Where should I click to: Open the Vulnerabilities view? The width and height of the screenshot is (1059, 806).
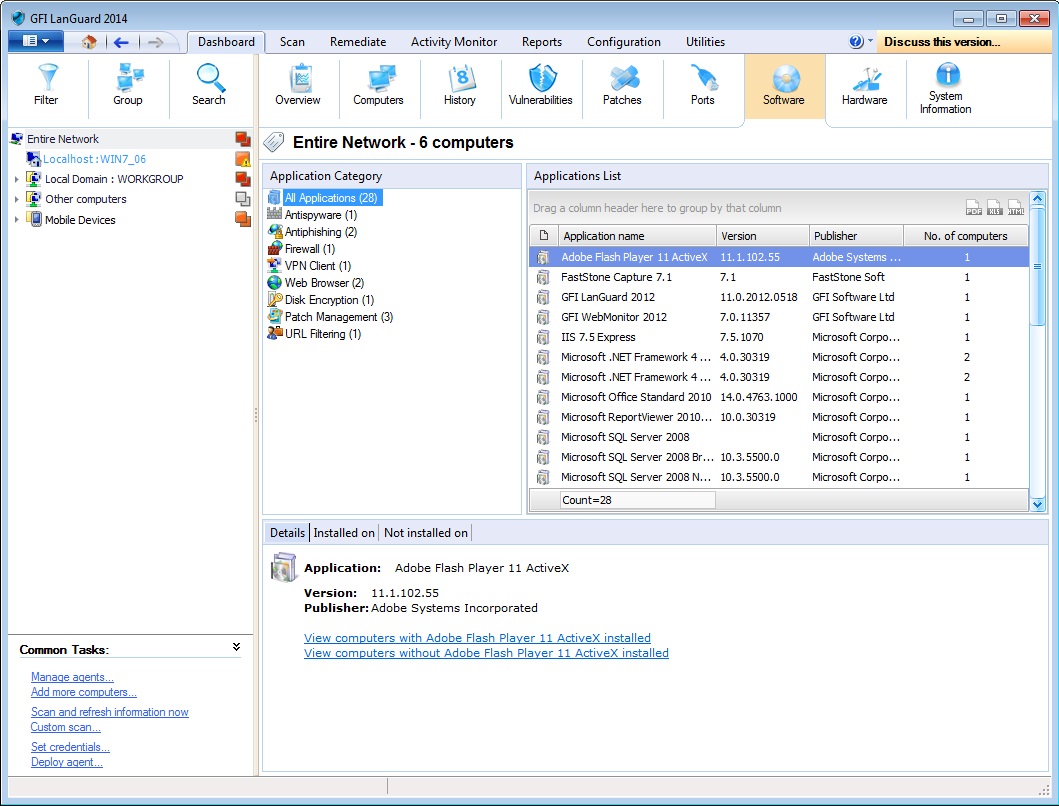540,85
